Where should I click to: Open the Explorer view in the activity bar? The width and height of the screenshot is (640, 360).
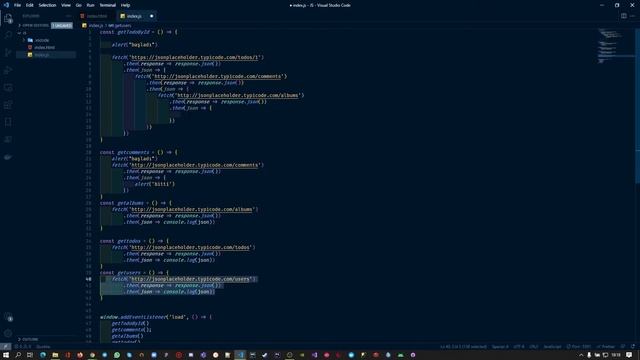pos(8,18)
